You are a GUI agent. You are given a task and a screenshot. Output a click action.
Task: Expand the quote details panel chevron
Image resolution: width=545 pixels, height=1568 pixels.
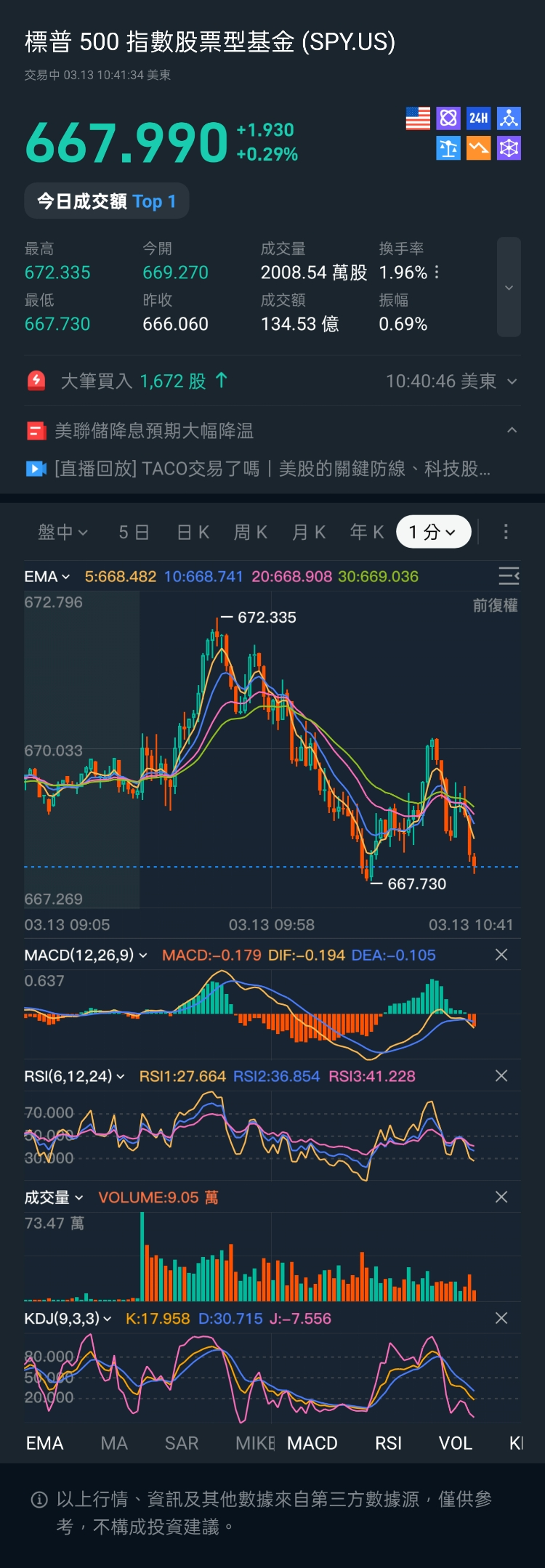tap(509, 287)
